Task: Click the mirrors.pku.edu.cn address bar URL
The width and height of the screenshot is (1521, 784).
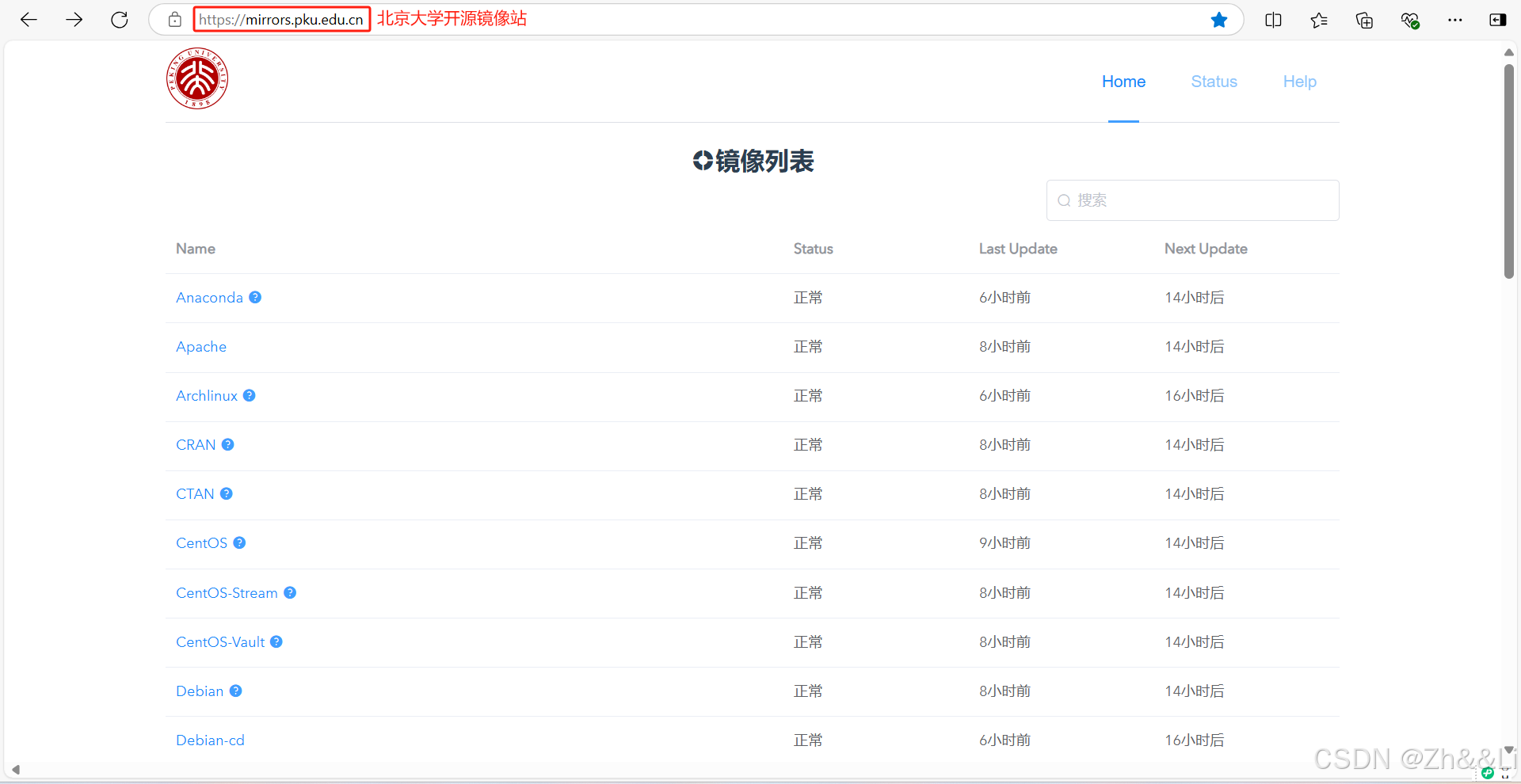Action: tap(281, 20)
